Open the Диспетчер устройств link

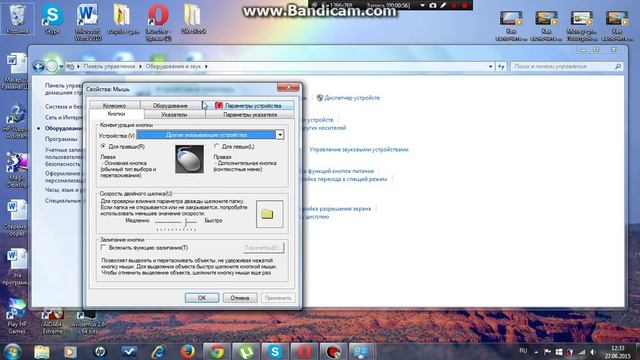(352, 98)
